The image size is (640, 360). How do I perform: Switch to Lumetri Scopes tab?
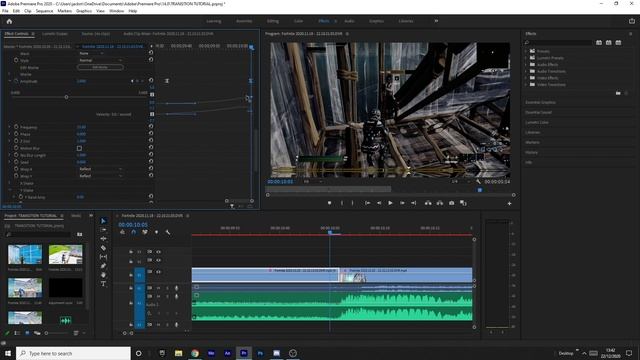[x=55, y=34]
